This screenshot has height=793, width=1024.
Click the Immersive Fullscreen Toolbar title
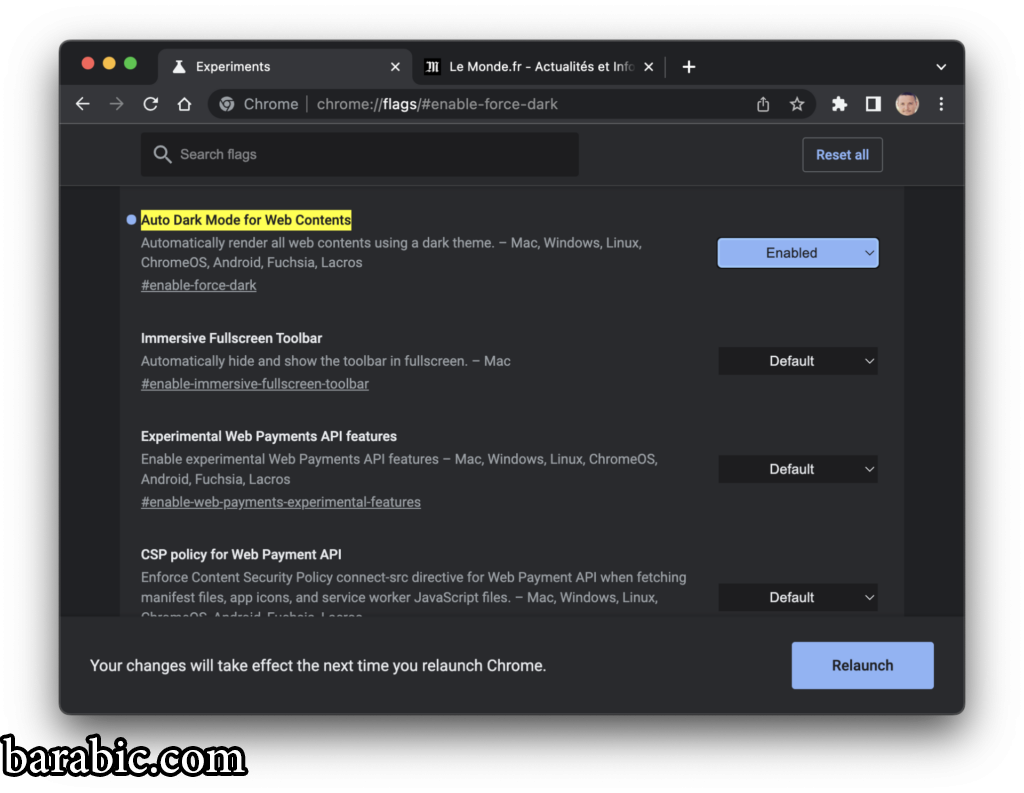pos(232,338)
